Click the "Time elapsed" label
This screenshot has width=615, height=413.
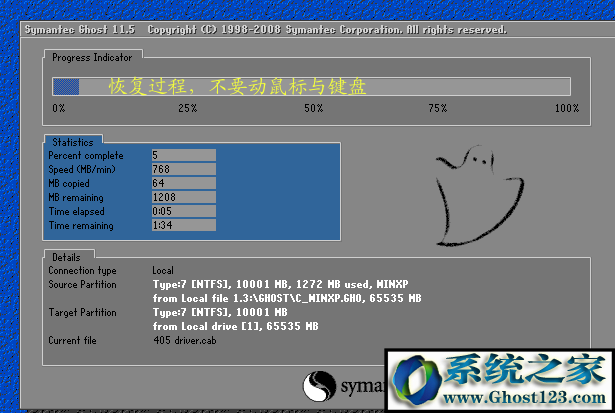coord(77,211)
